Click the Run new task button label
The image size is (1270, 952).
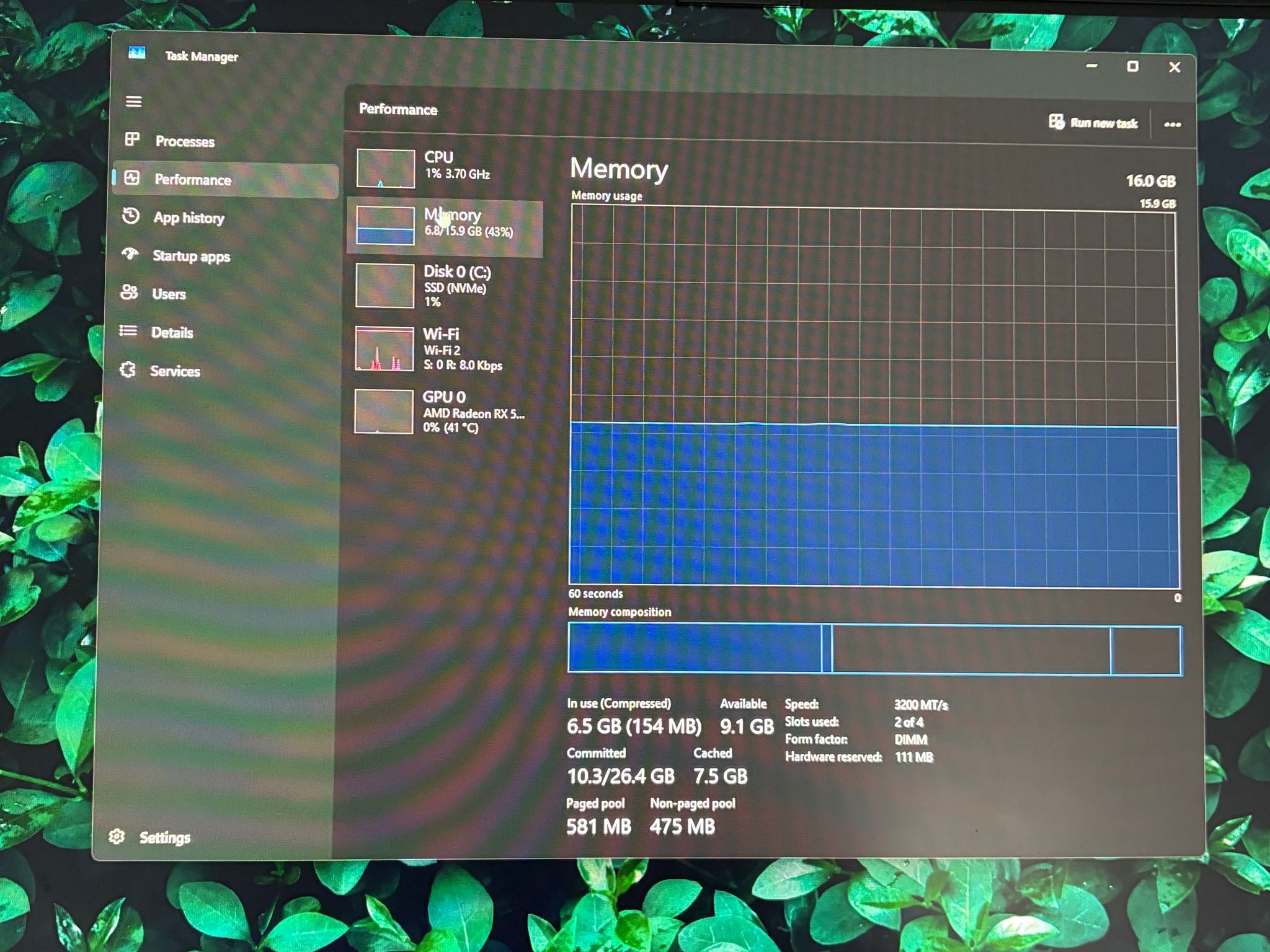[x=1104, y=123]
